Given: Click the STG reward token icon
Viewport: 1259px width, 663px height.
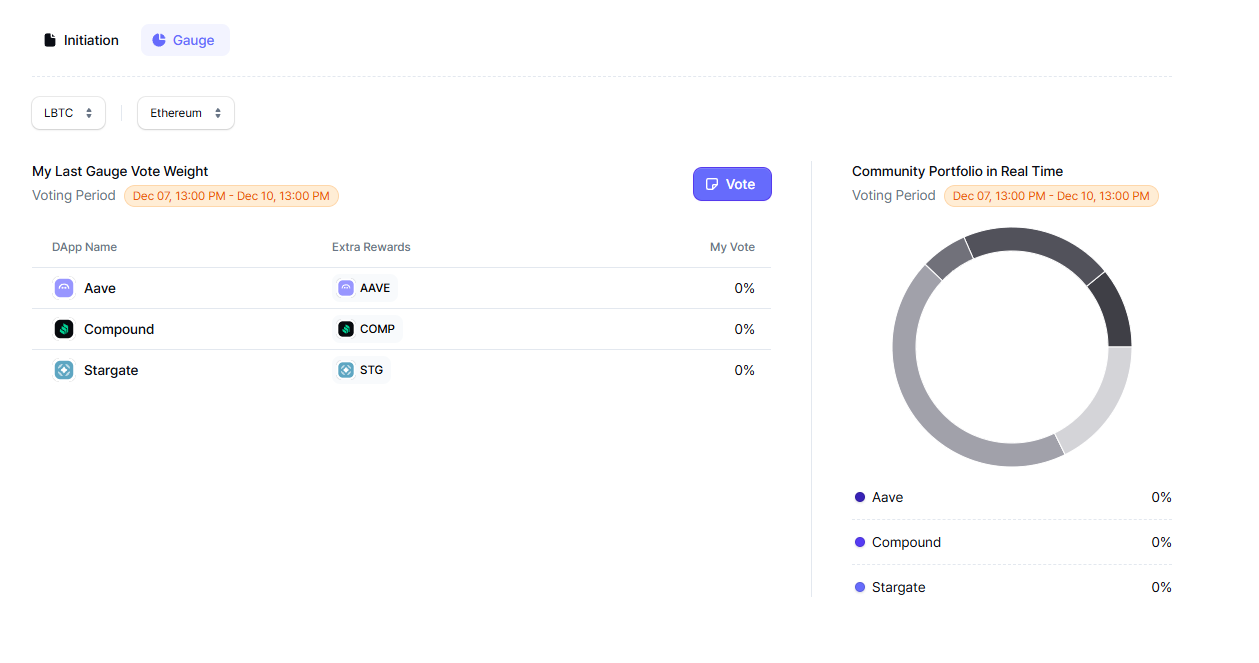Looking at the screenshot, I should [x=346, y=370].
